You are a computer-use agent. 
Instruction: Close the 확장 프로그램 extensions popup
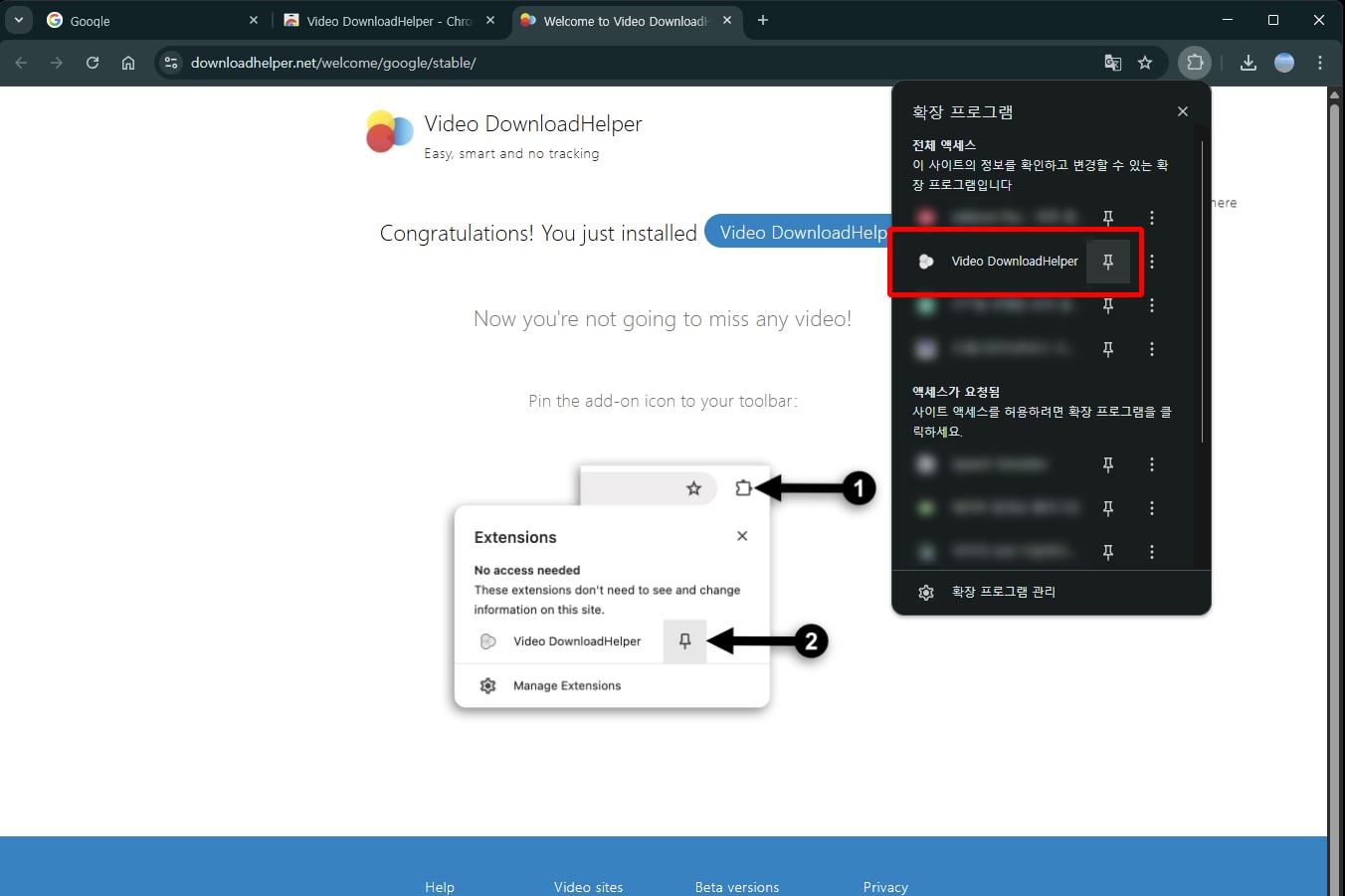point(1183,111)
